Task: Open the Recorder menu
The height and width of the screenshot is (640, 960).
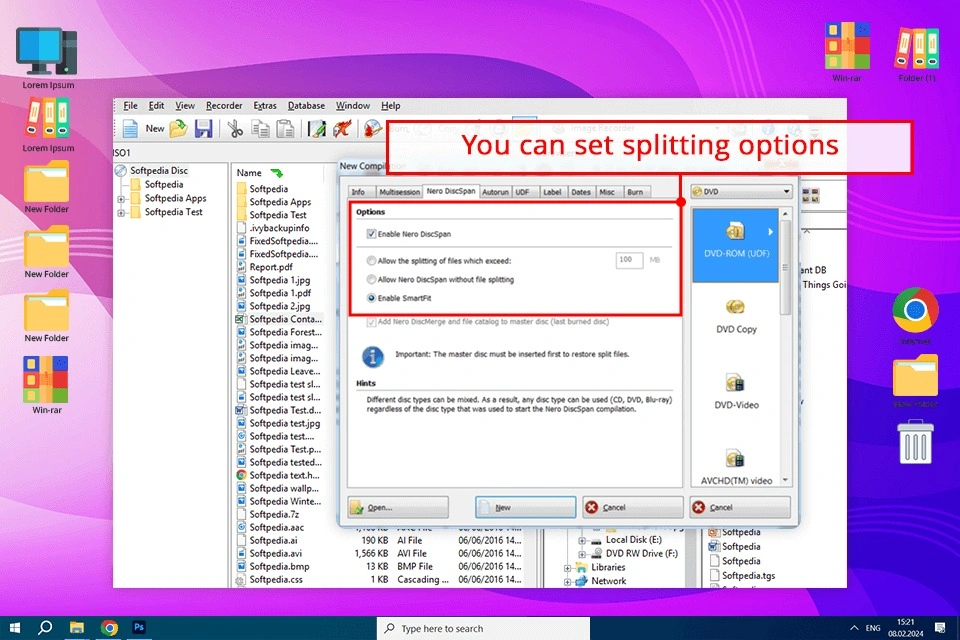Action: (x=224, y=105)
